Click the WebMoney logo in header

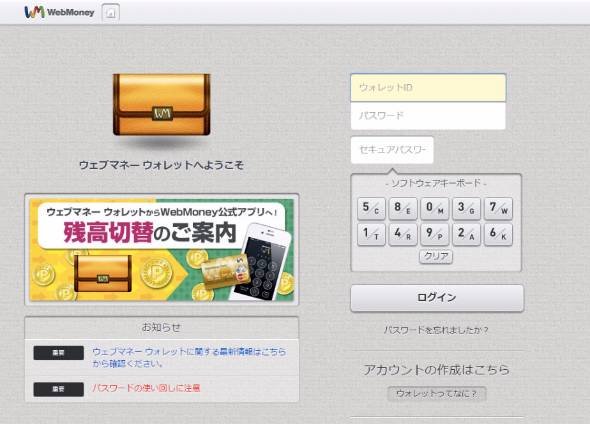pos(59,12)
